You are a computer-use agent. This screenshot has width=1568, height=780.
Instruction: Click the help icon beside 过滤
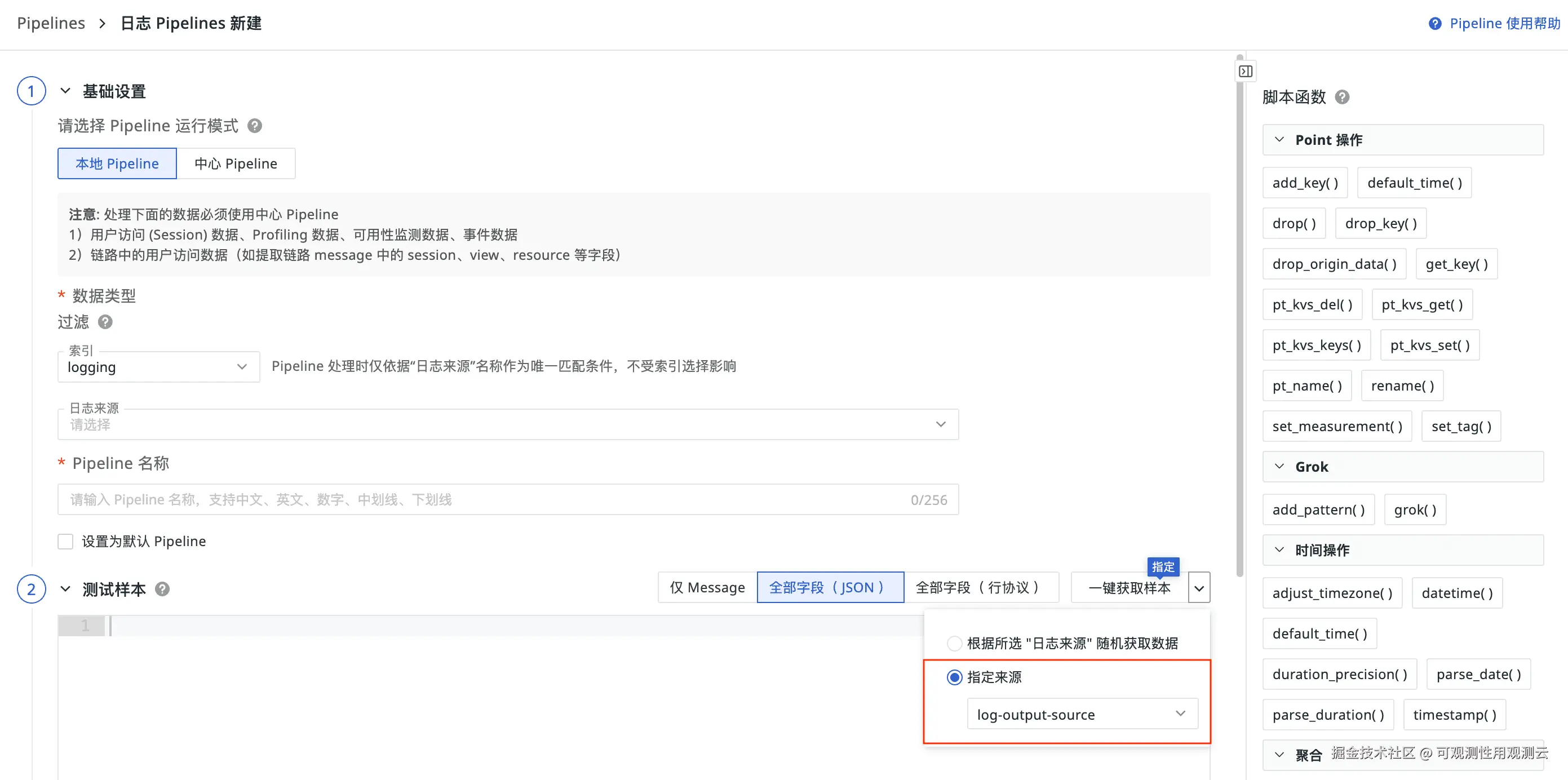[x=105, y=321]
